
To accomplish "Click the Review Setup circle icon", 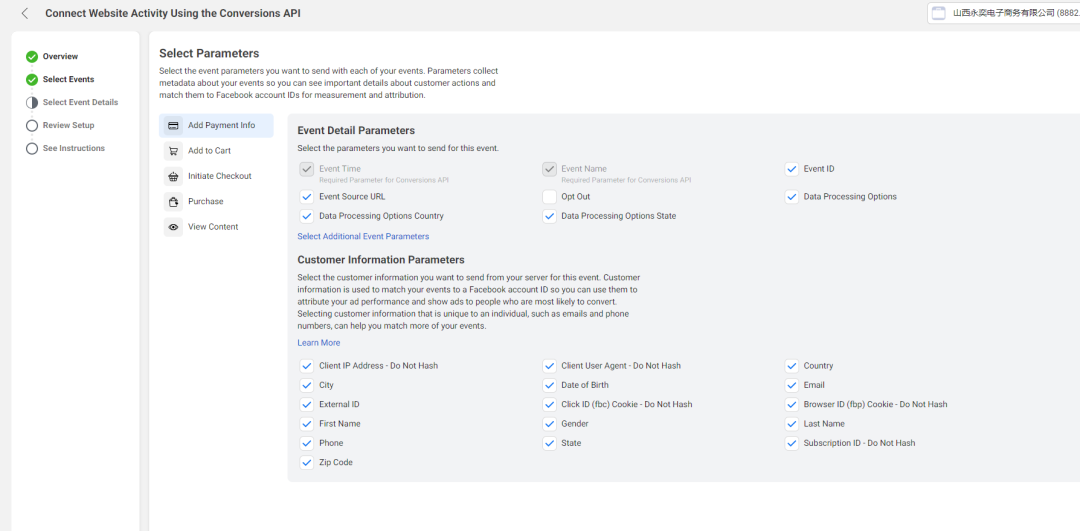I will (x=32, y=125).
